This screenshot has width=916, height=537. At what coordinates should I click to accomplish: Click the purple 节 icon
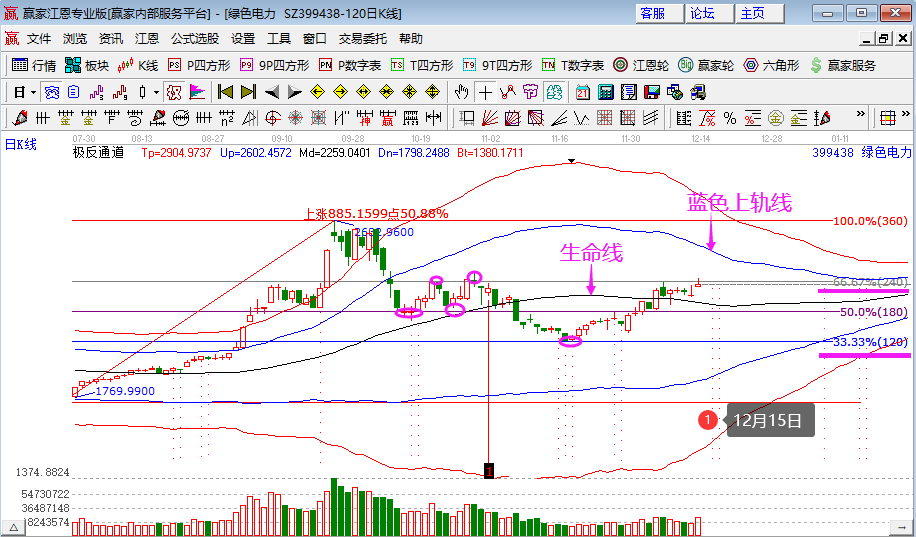[530, 92]
